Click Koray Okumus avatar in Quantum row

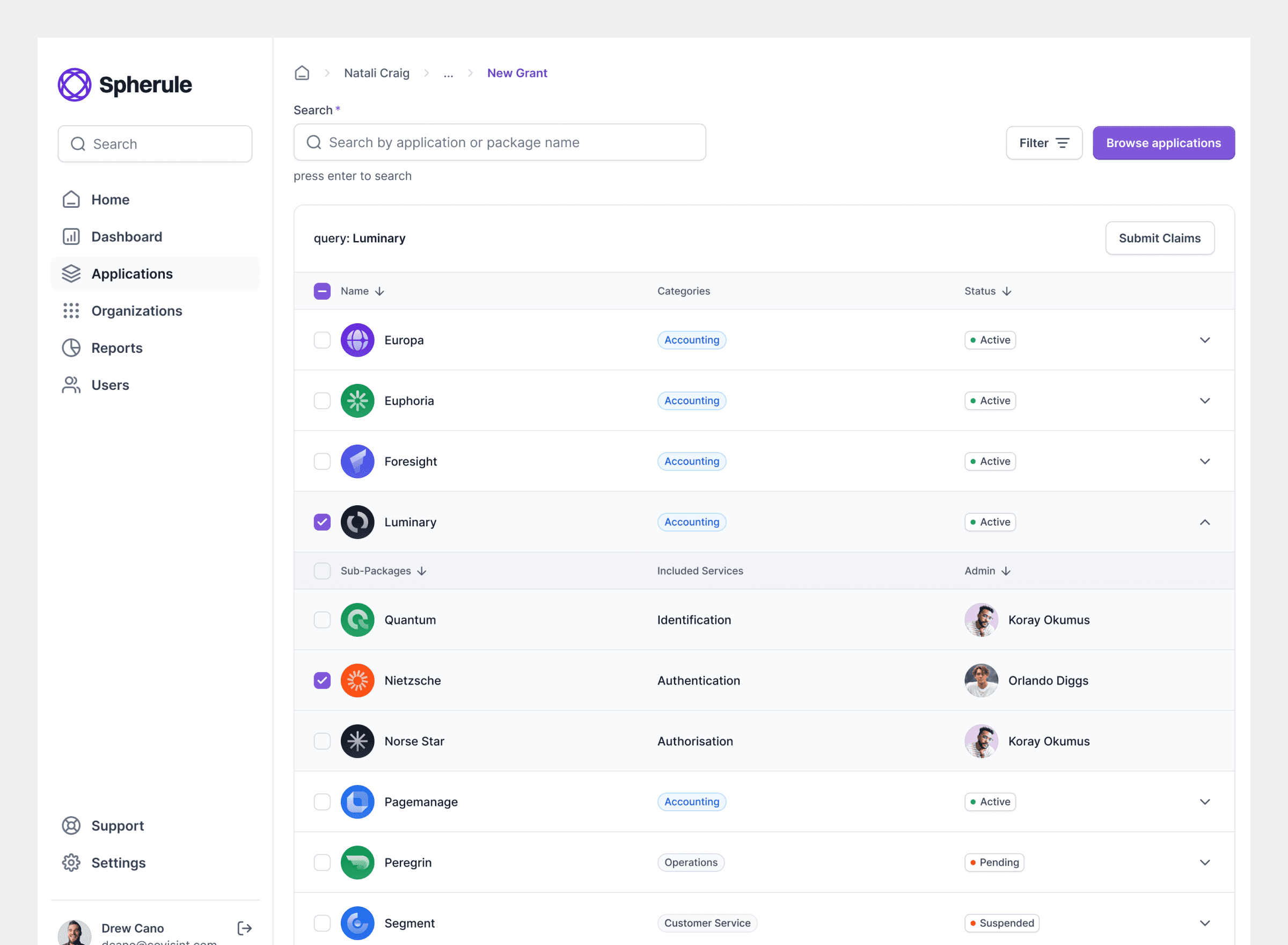(x=981, y=620)
